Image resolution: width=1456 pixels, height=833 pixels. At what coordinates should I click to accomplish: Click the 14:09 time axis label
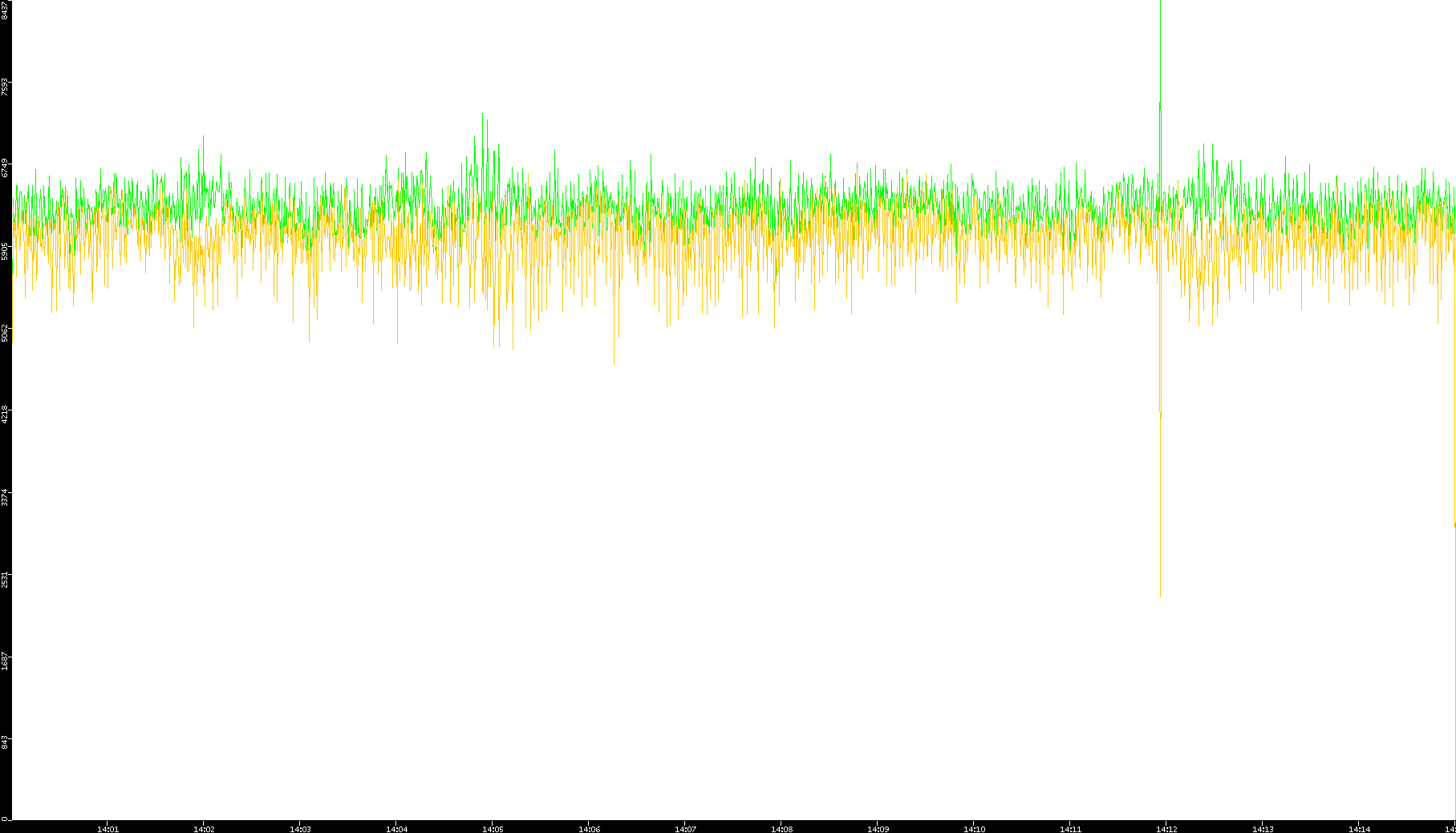click(878, 829)
